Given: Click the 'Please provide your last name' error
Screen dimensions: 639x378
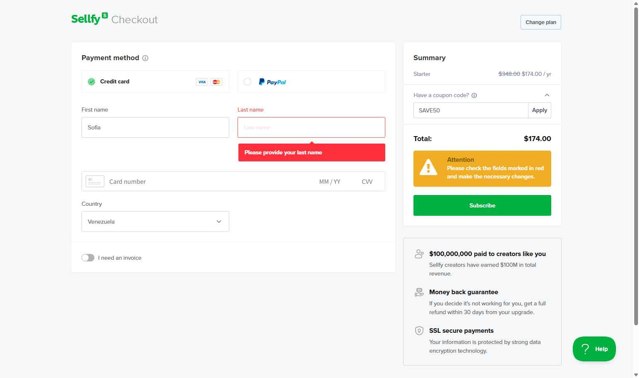Looking at the screenshot, I should [312, 152].
